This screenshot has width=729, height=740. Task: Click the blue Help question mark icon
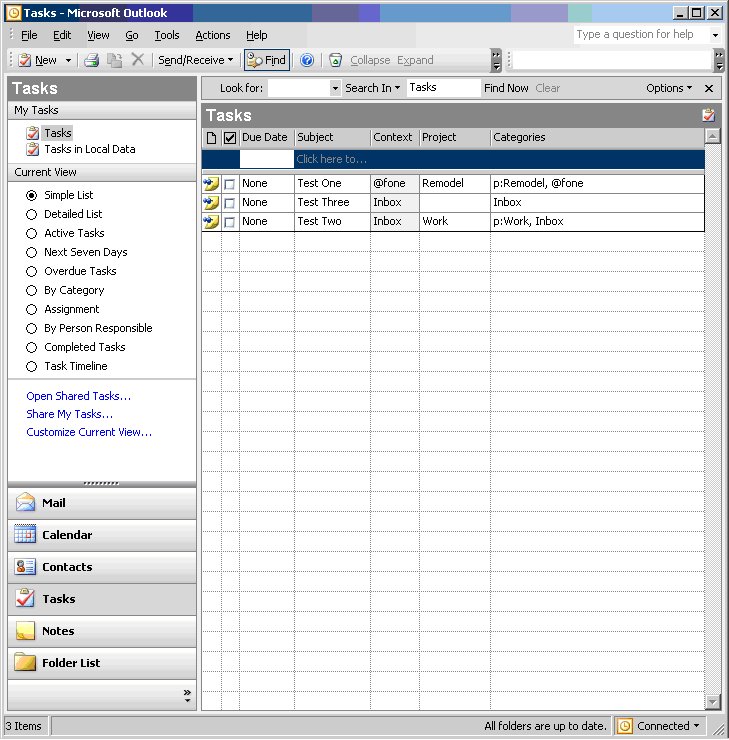click(307, 60)
